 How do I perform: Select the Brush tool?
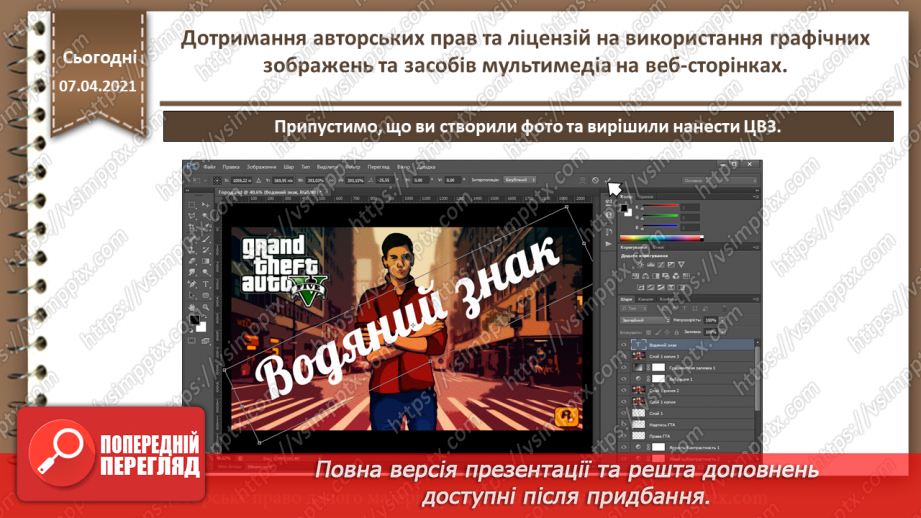(206, 238)
